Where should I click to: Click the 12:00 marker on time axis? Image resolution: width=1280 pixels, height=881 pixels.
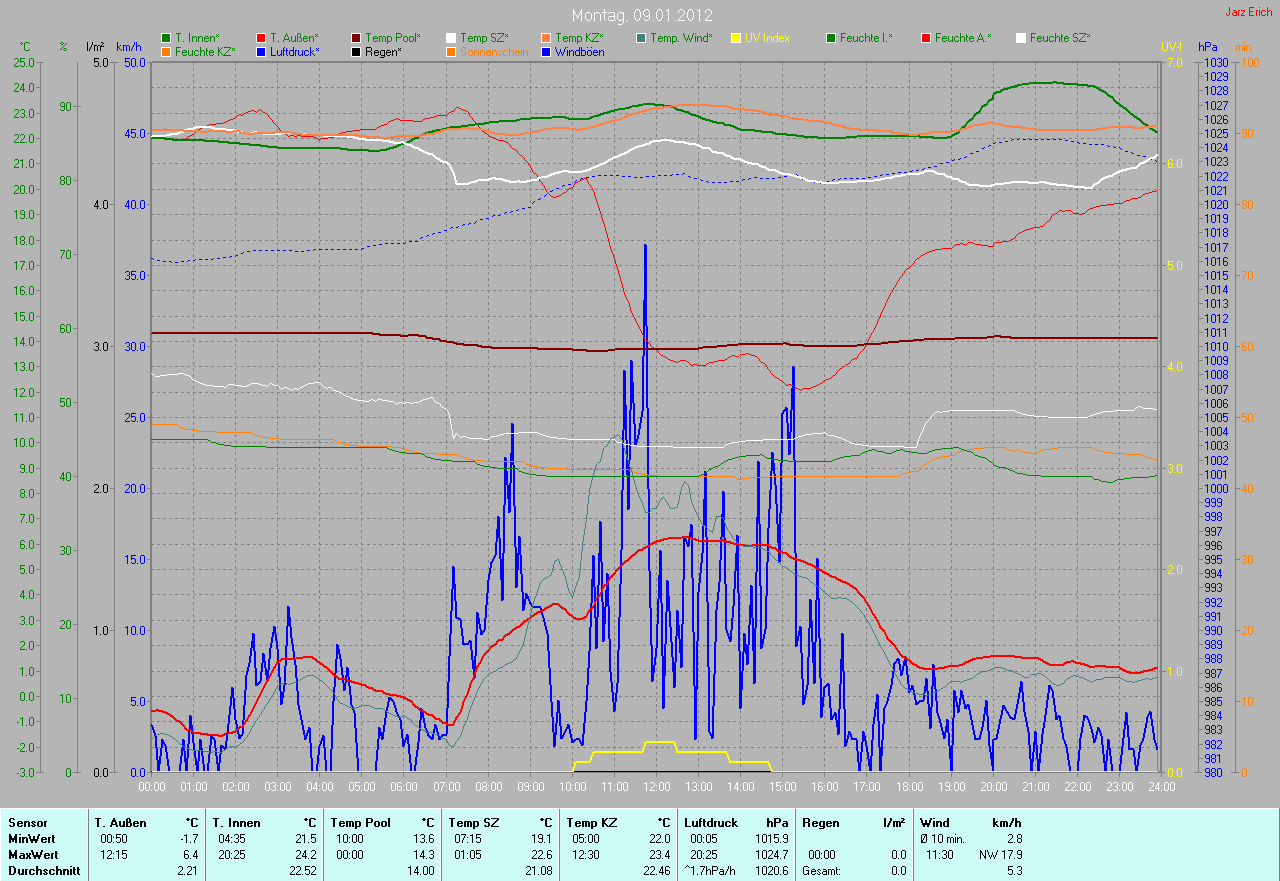point(656,786)
